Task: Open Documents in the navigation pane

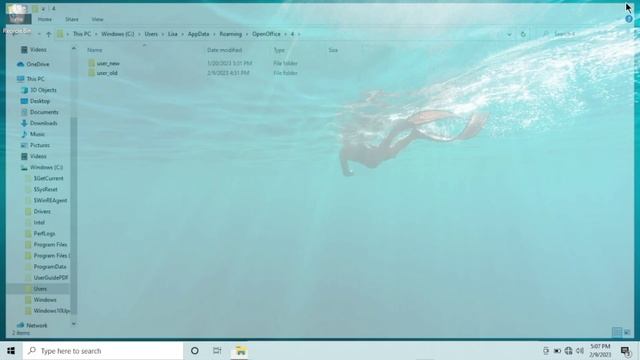Action: pos(44,112)
